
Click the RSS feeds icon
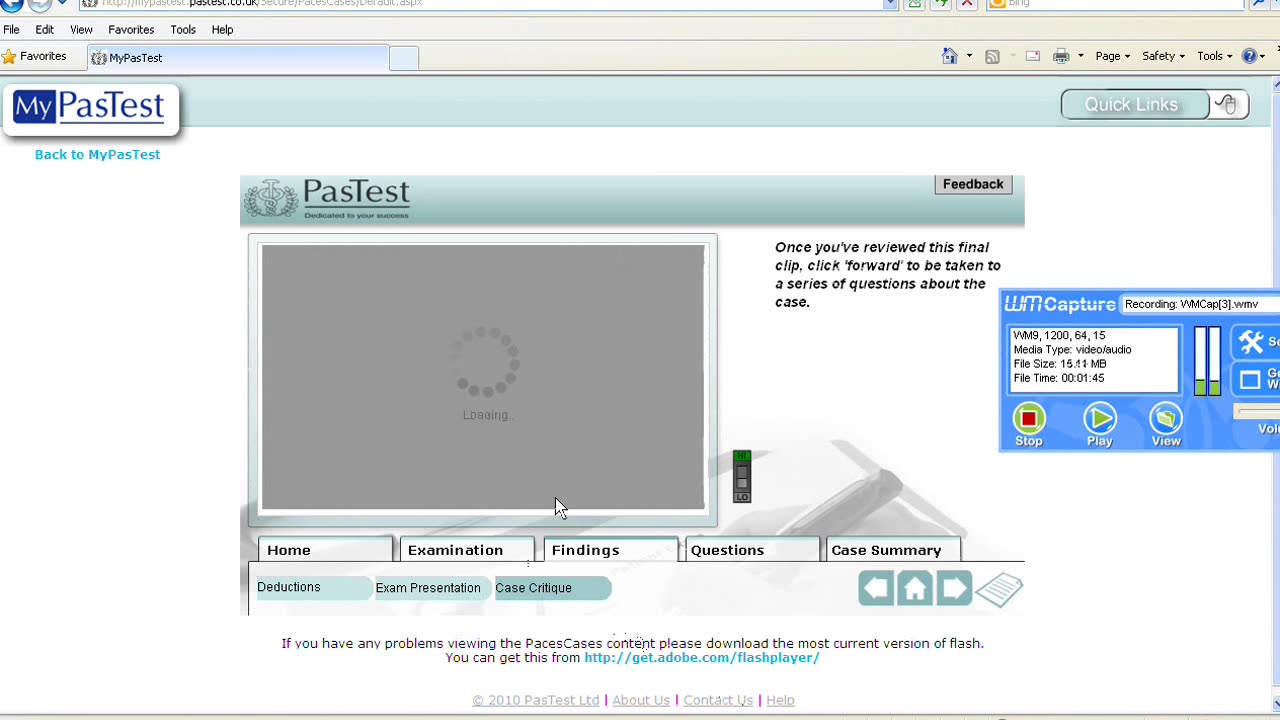coord(992,56)
